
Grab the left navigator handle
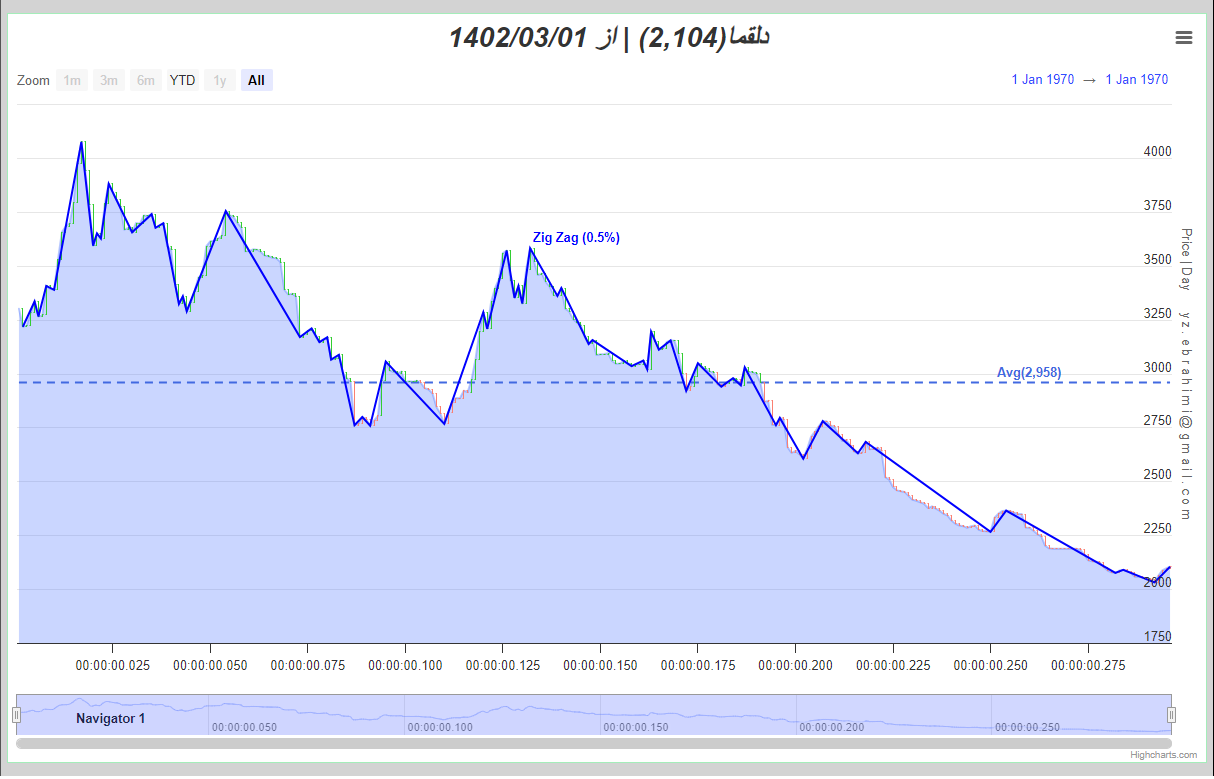pos(16,715)
